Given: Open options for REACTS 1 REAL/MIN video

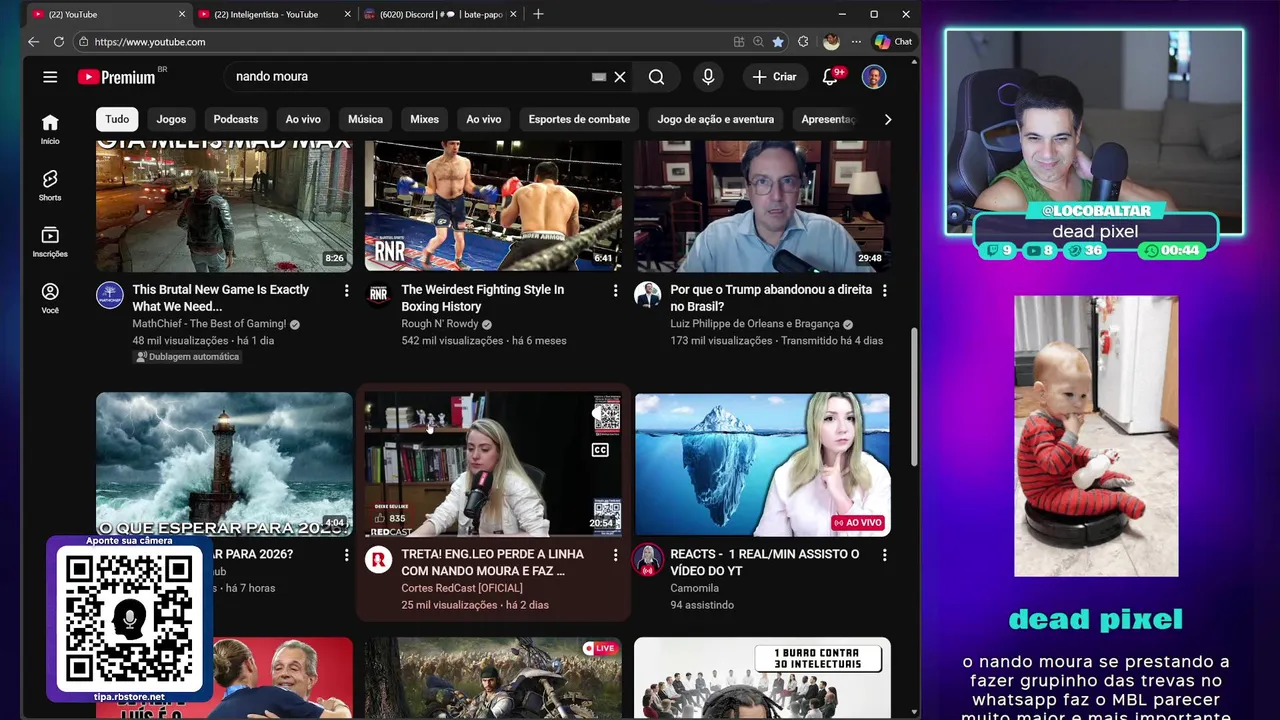Looking at the screenshot, I should pyautogui.click(x=884, y=554).
